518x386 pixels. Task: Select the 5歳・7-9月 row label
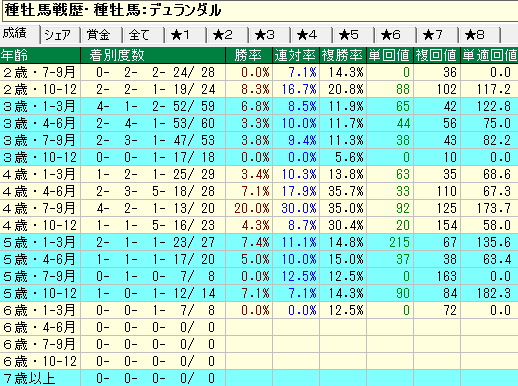(40, 276)
